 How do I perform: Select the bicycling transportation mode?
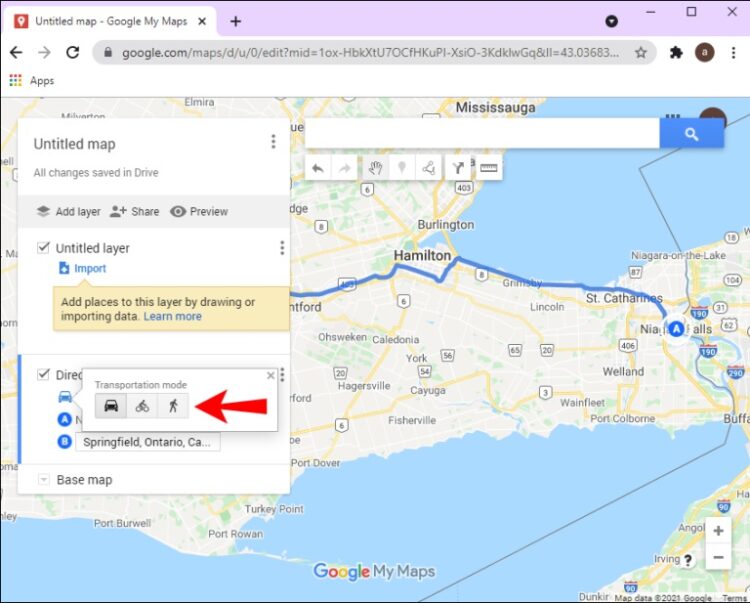tap(142, 406)
